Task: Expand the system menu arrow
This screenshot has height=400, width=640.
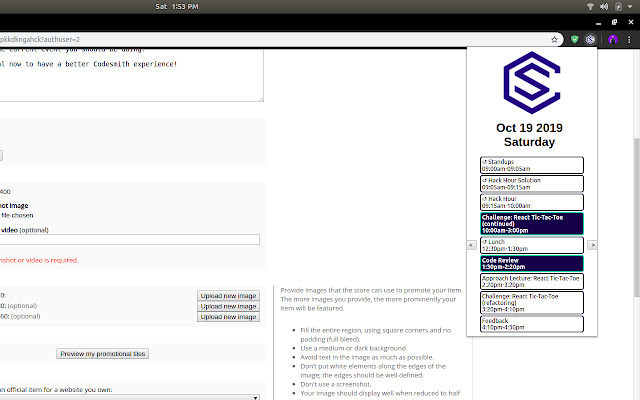Action: click(630, 7)
